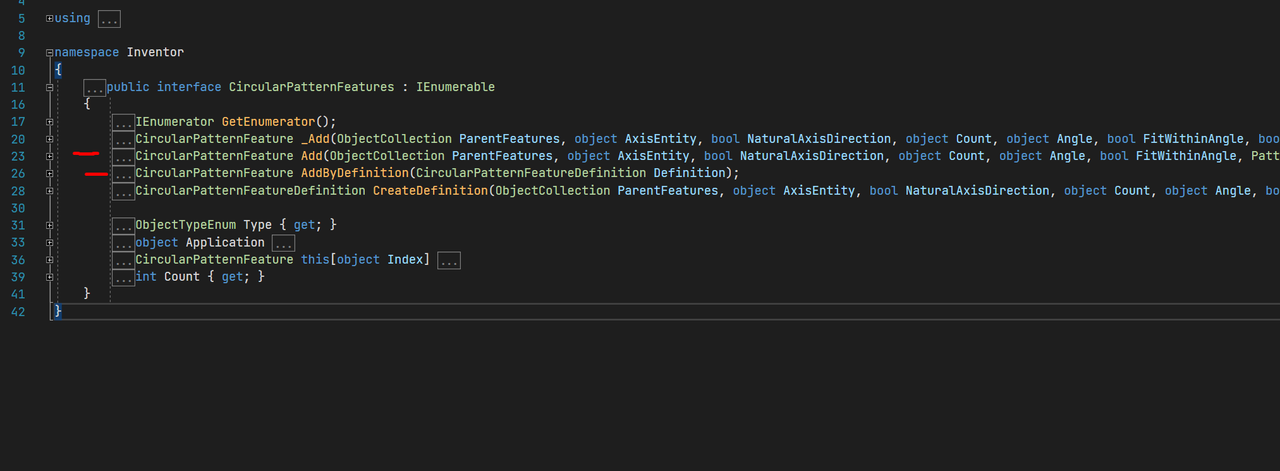Click the 'public' keyword
This screenshot has width=1280, height=471.
(x=128, y=88)
